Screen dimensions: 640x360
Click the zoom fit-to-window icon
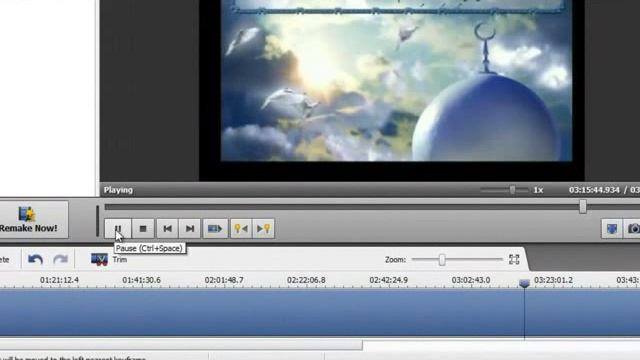(x=514, y=259)
